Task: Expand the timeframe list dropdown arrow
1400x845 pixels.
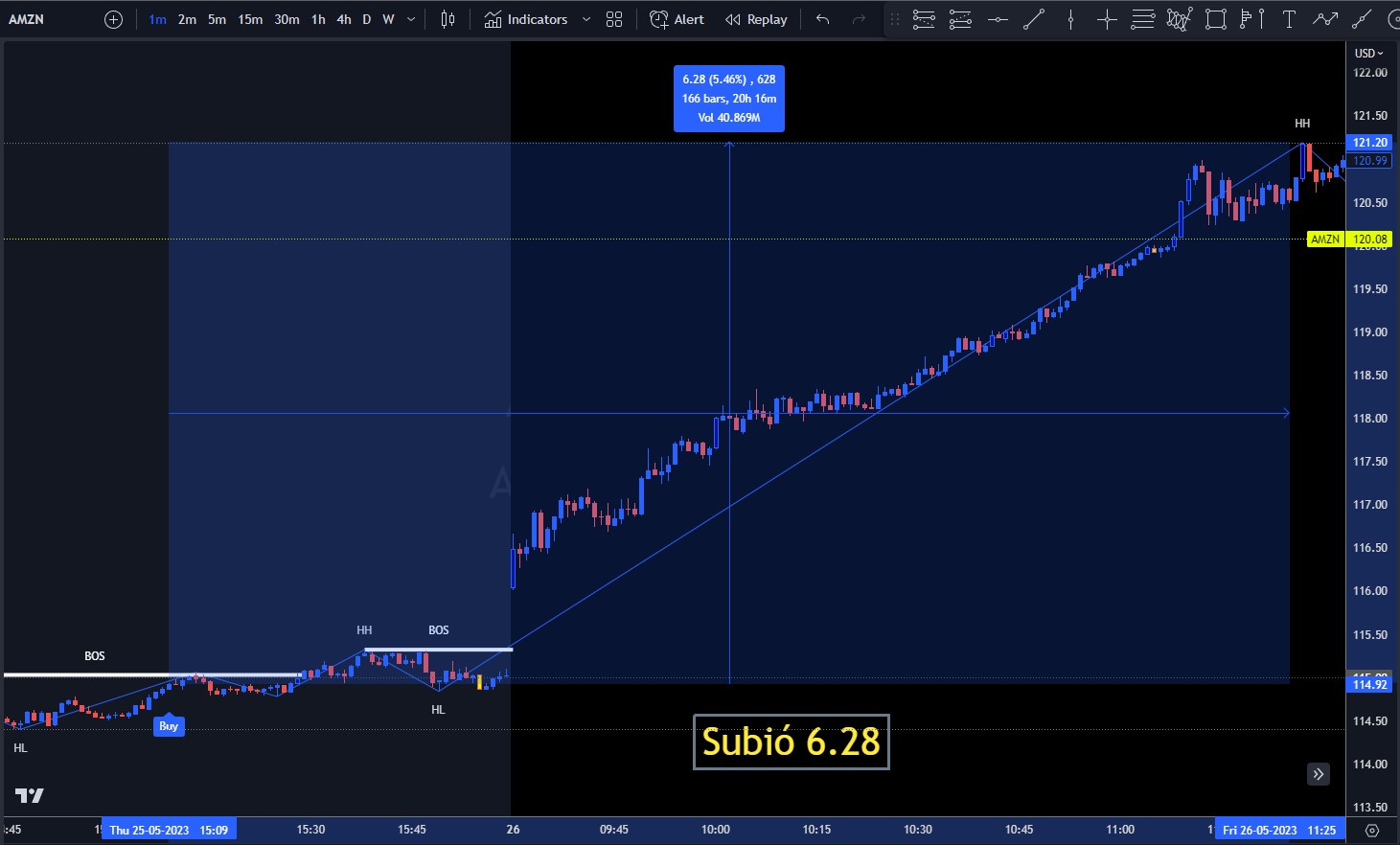Action: pyautogui.click(x=411, y=19)
